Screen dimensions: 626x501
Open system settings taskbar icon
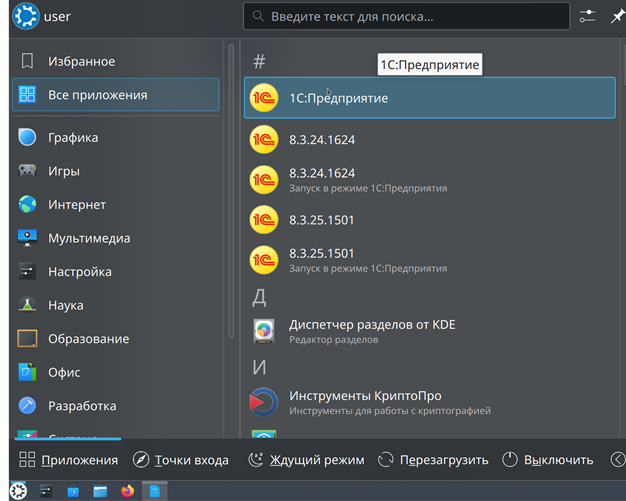(46, 491)
